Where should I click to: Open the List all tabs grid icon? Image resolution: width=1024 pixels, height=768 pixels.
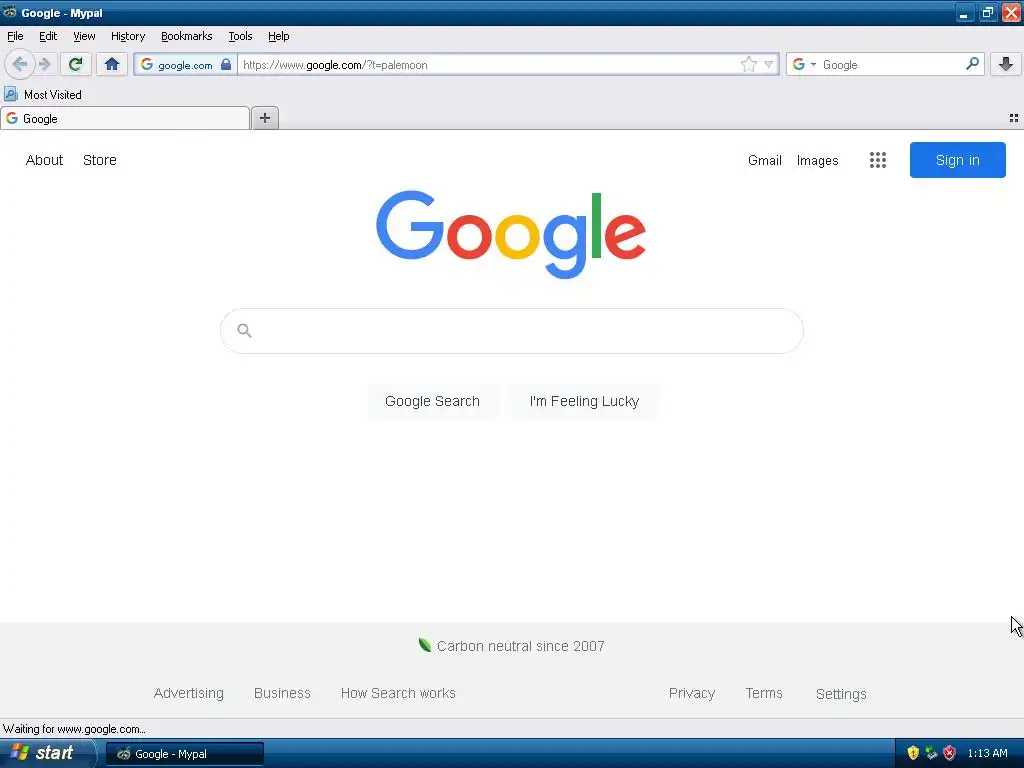click(x=1014, y=118)
